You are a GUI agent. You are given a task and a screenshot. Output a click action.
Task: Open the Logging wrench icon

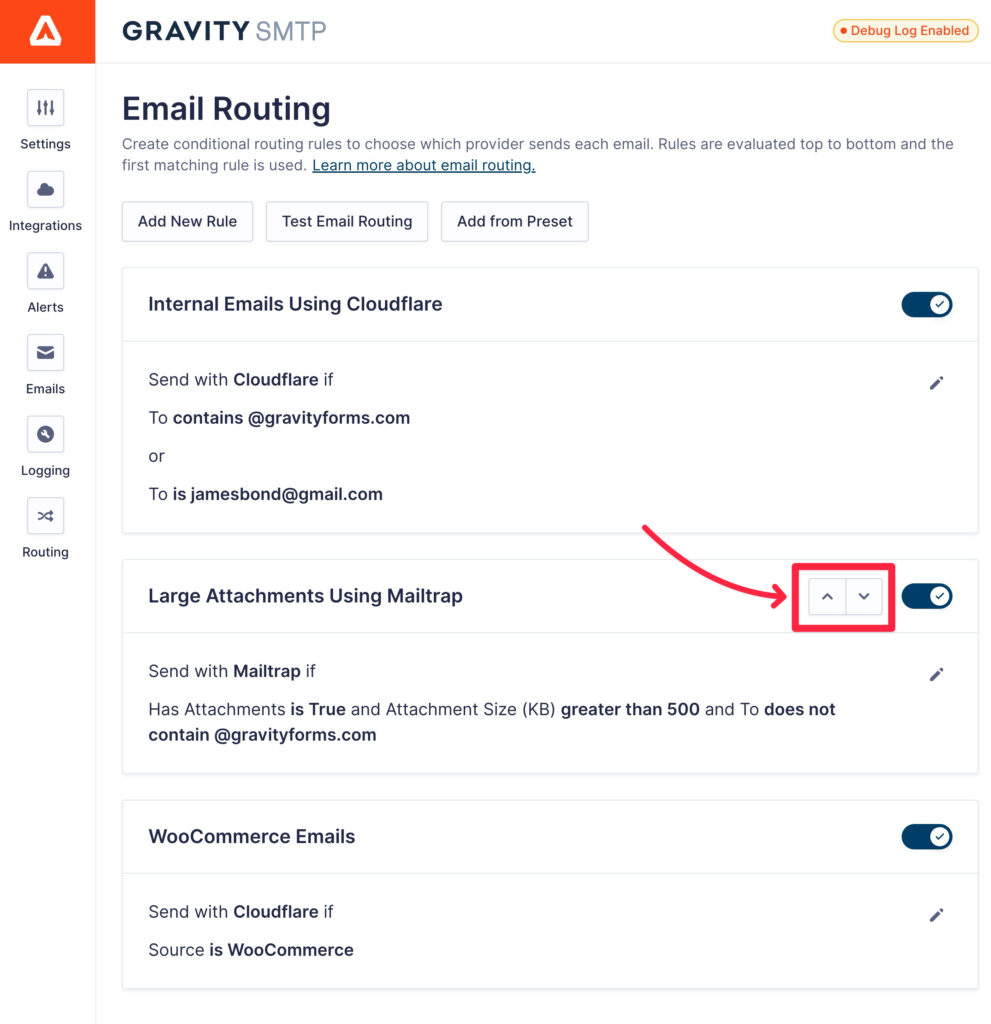click(45, 434)
